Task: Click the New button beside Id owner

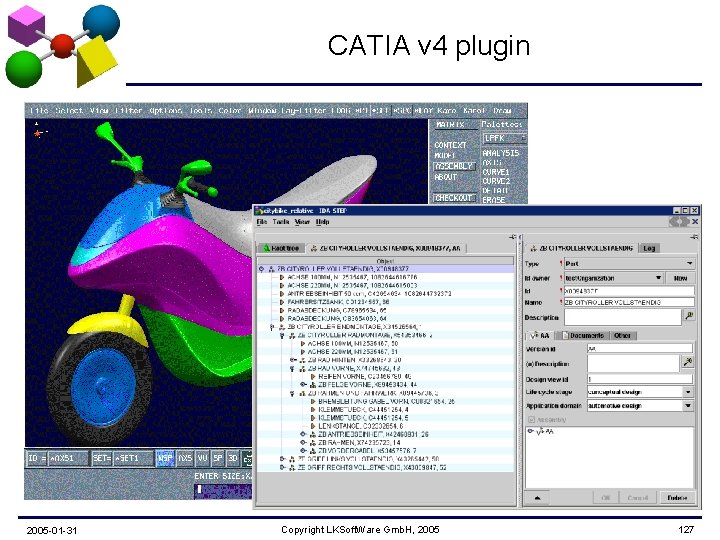Action: tap(681, 278)
